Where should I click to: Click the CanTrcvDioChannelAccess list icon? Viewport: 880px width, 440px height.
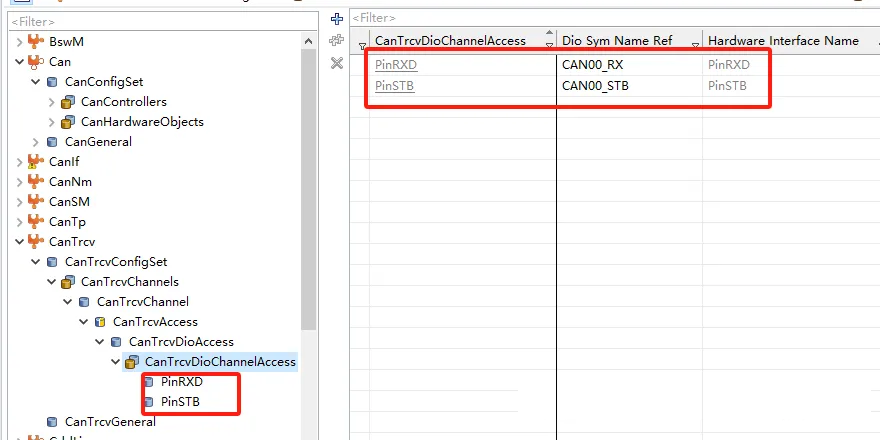[x=132, y=362]
